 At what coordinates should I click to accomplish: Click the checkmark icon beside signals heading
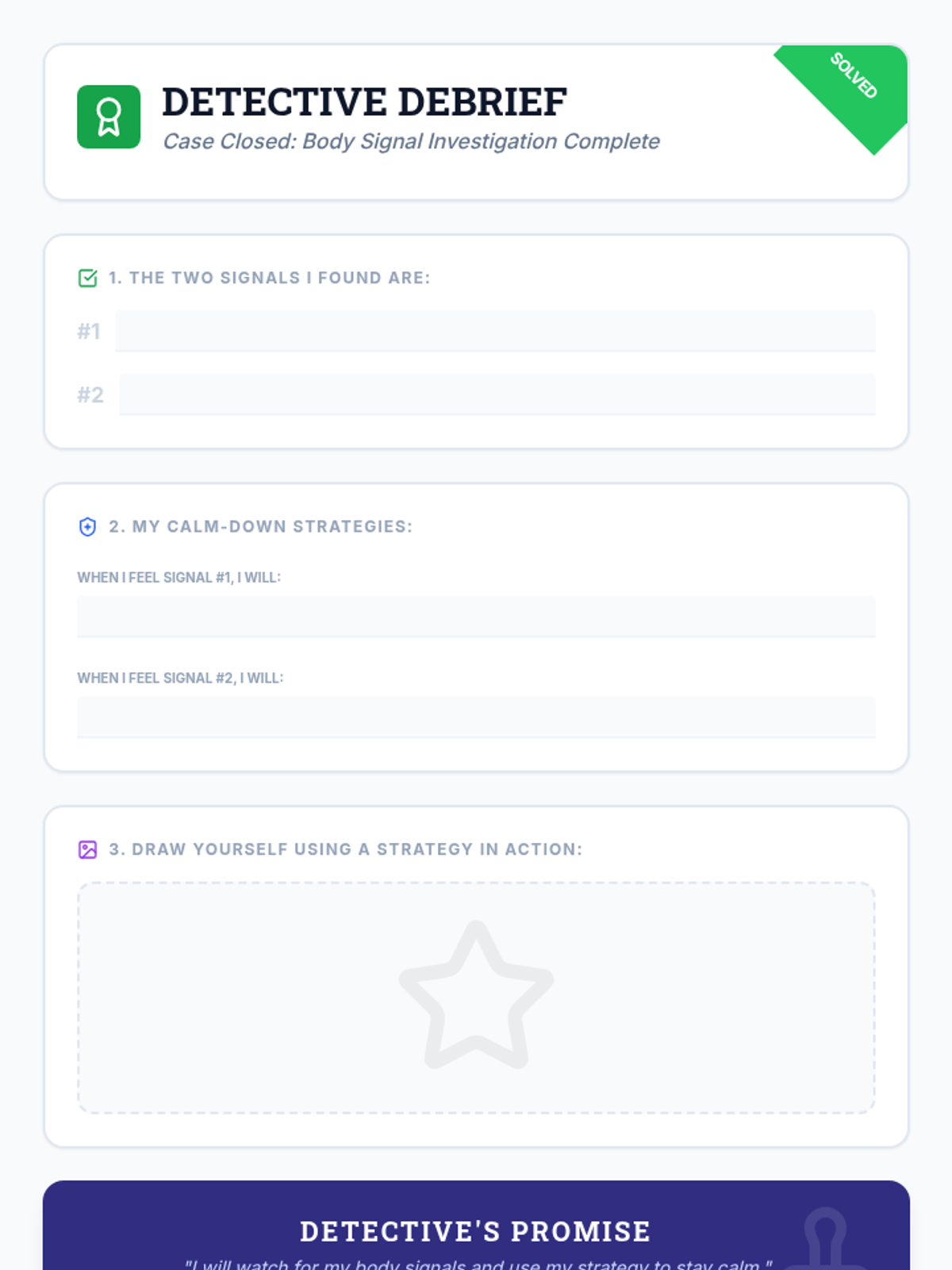(x=87, y=278)
